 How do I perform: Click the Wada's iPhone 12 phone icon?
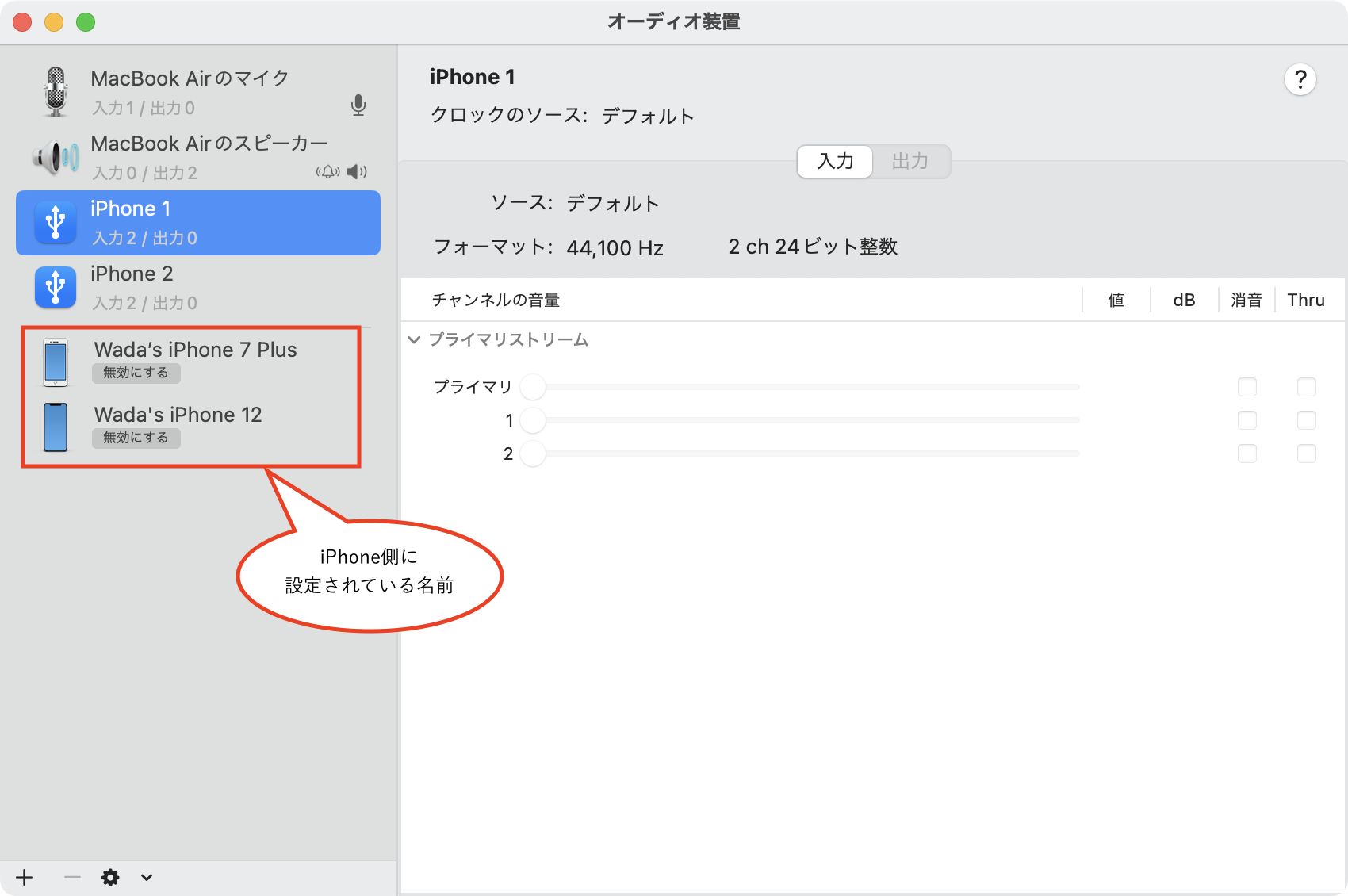click(x=56, y=427)
